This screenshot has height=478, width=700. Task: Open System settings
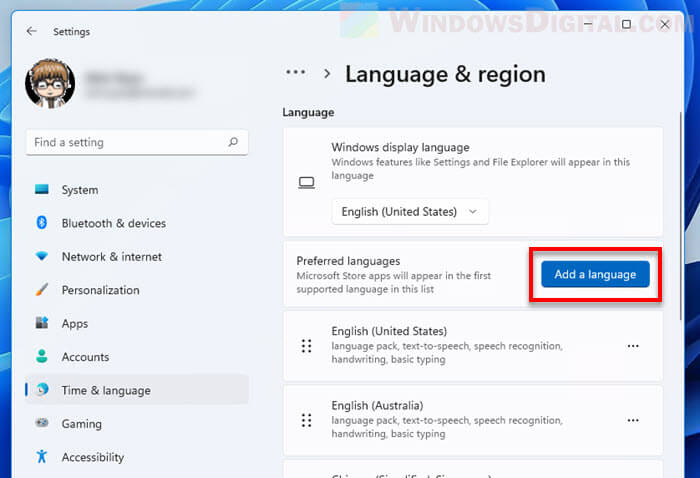(137, 190)
